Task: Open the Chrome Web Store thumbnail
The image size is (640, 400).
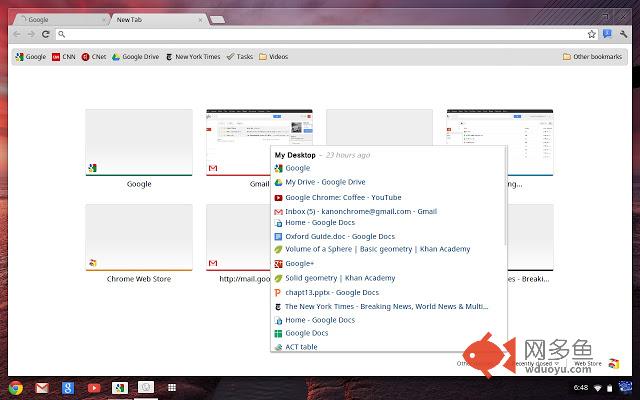Action: click(x=139, y=238)
